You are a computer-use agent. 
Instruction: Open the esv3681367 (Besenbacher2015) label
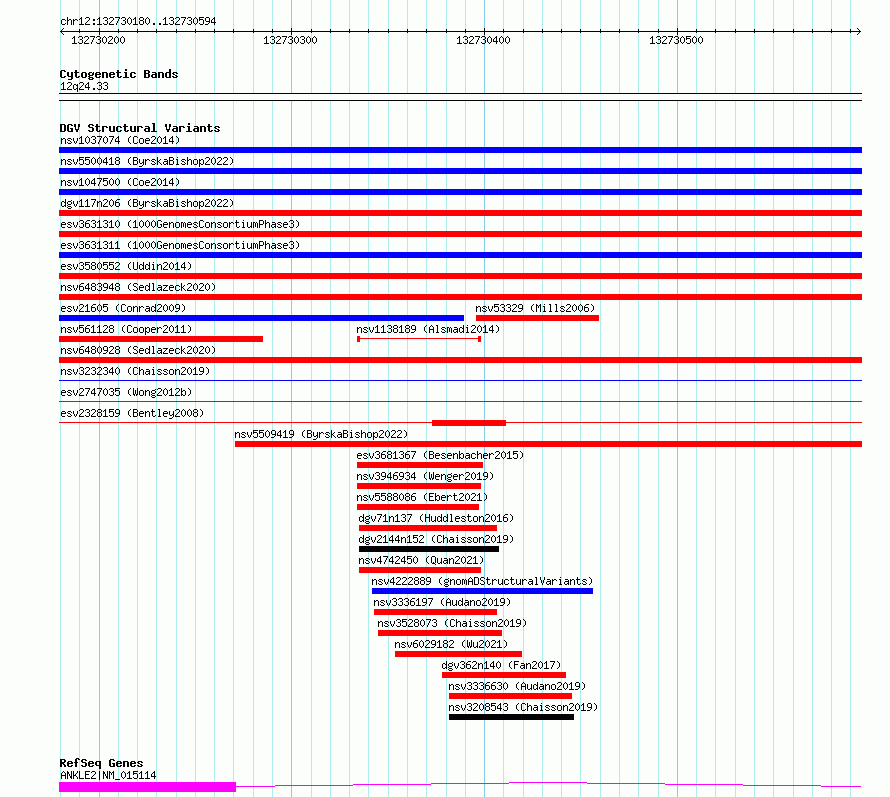click(x=440, y=455)
